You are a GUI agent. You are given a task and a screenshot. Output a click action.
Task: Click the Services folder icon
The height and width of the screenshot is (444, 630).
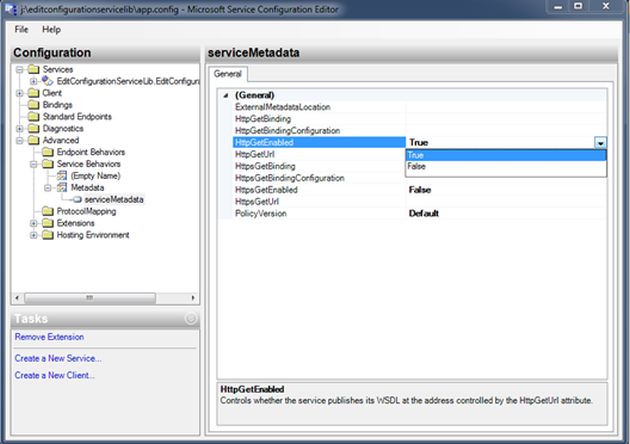tap(34, 70)
